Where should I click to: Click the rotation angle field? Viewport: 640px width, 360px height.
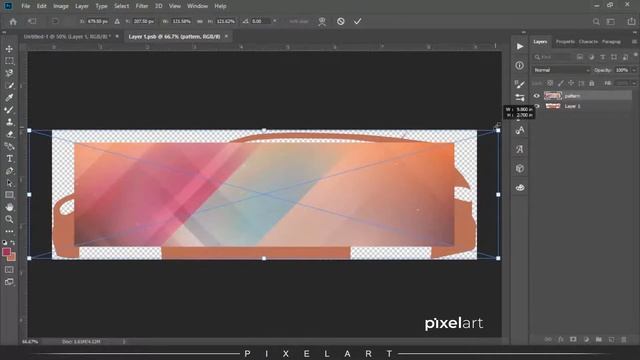(x=259, y=21)
